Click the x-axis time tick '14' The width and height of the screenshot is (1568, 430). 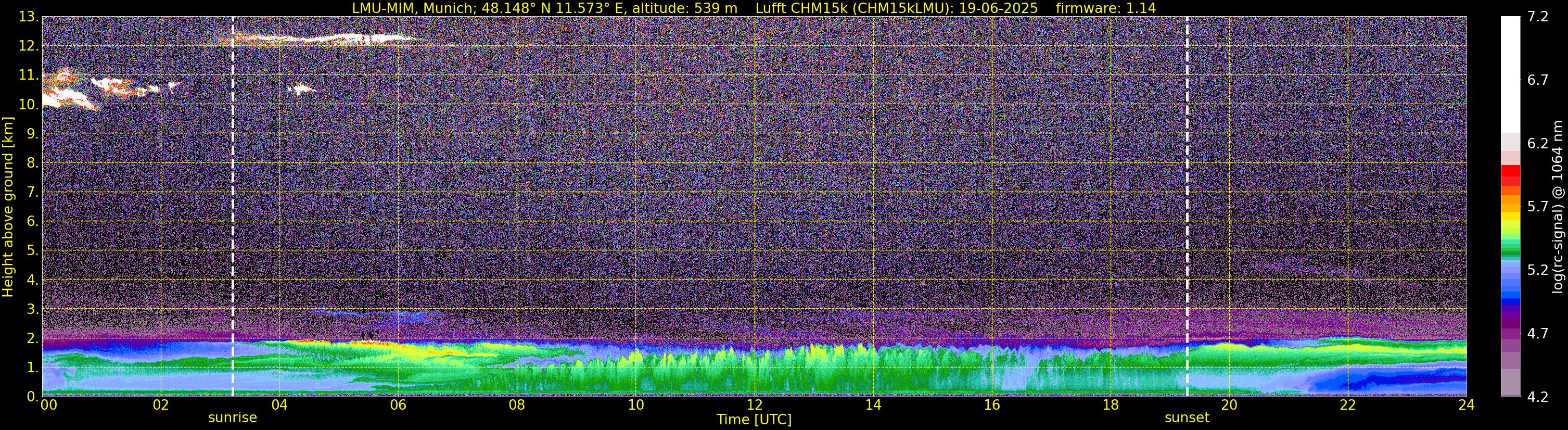873,405
